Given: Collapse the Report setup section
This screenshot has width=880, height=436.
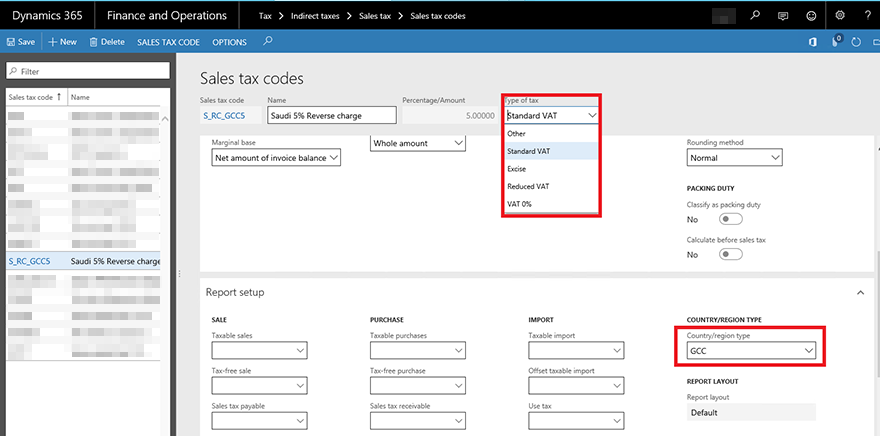Looking at the screenshot, I should [x=861, y=292].
